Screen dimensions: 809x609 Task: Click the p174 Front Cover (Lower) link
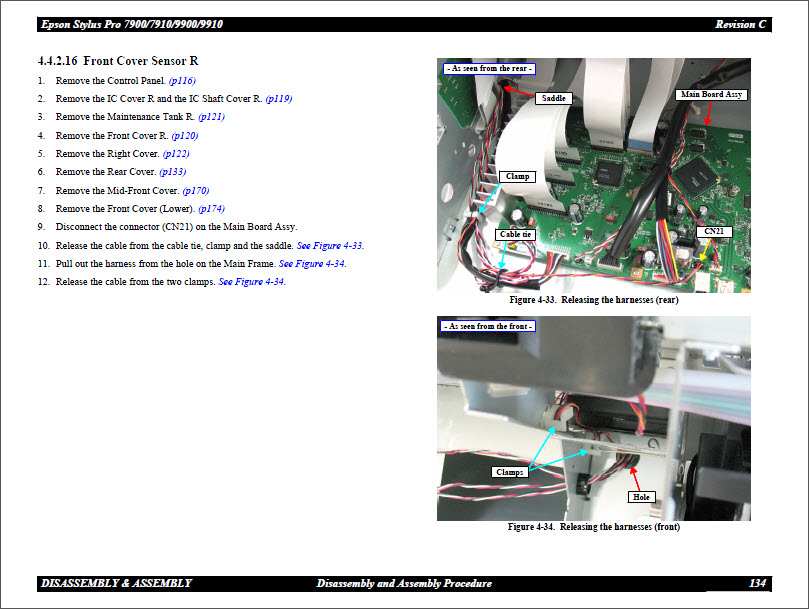tap(211, 209)
